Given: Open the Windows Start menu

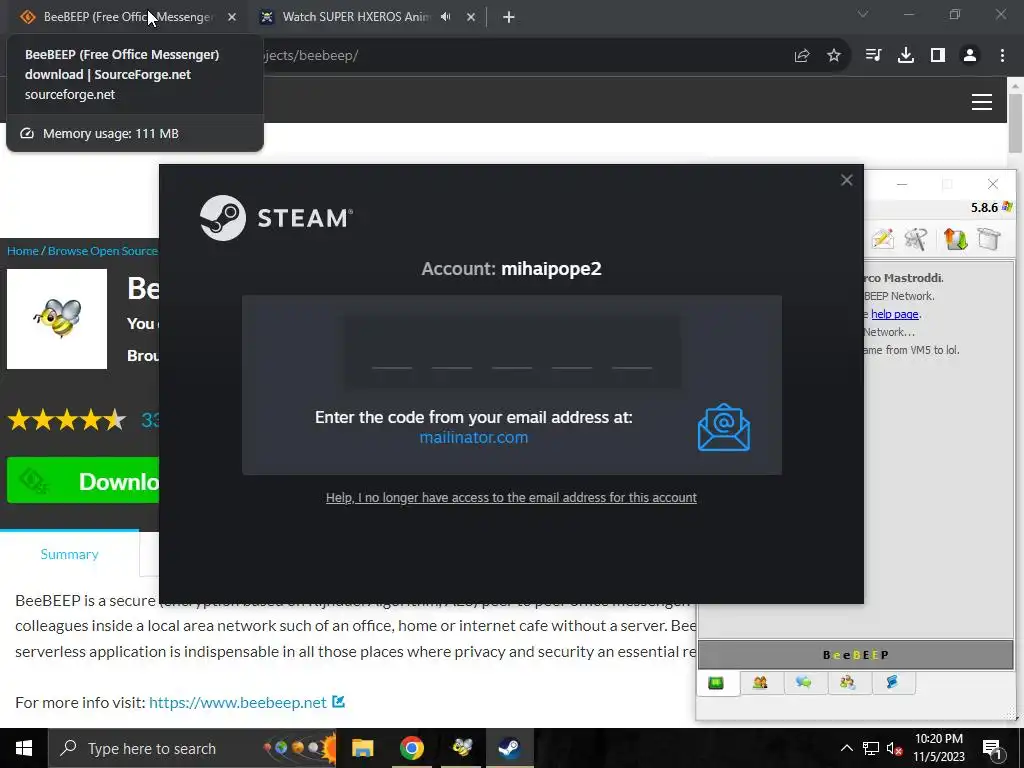Looking at the screenshot, I should (x=24, y=748).
